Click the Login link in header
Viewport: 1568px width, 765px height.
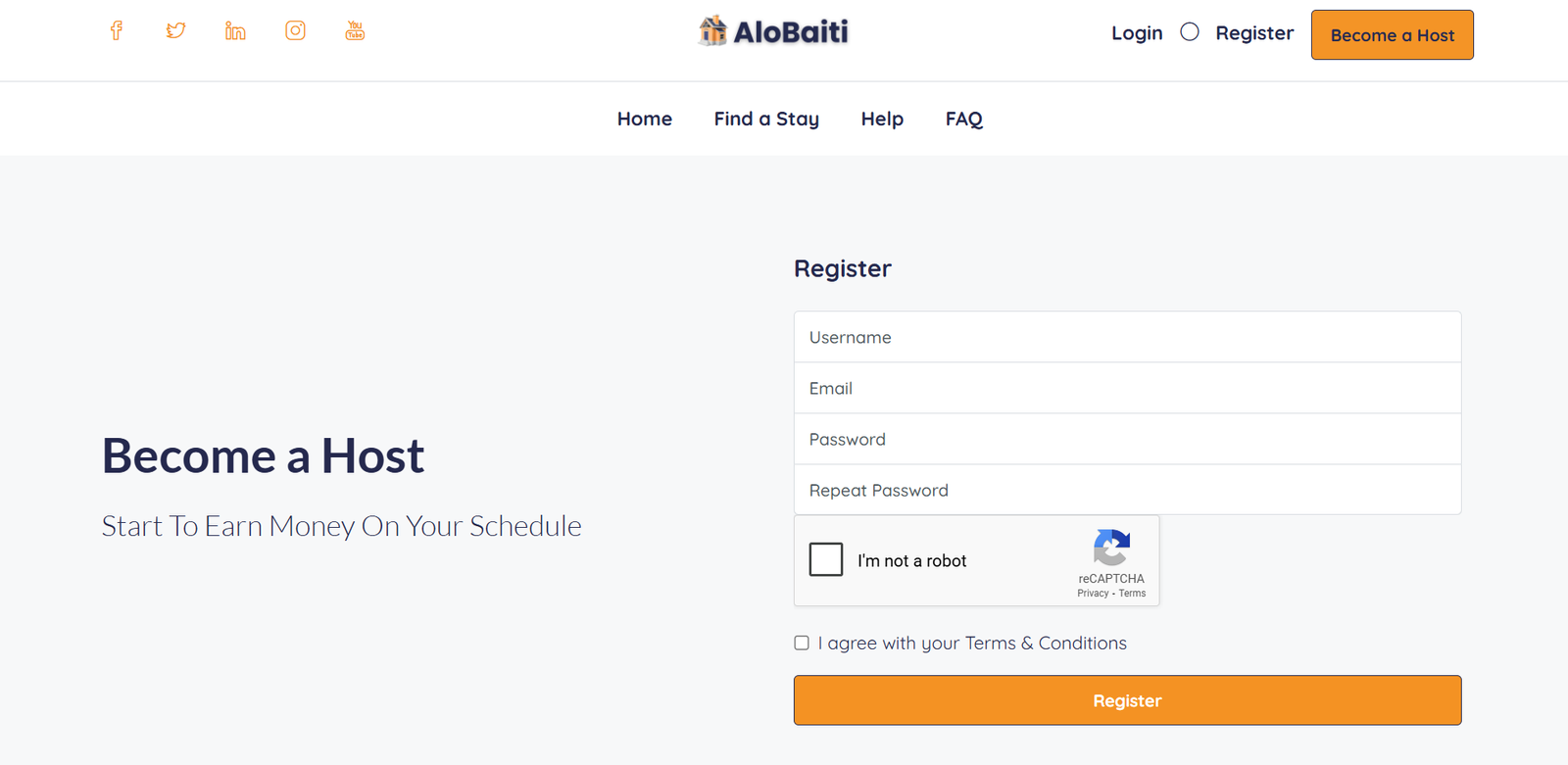point(1137,33)
